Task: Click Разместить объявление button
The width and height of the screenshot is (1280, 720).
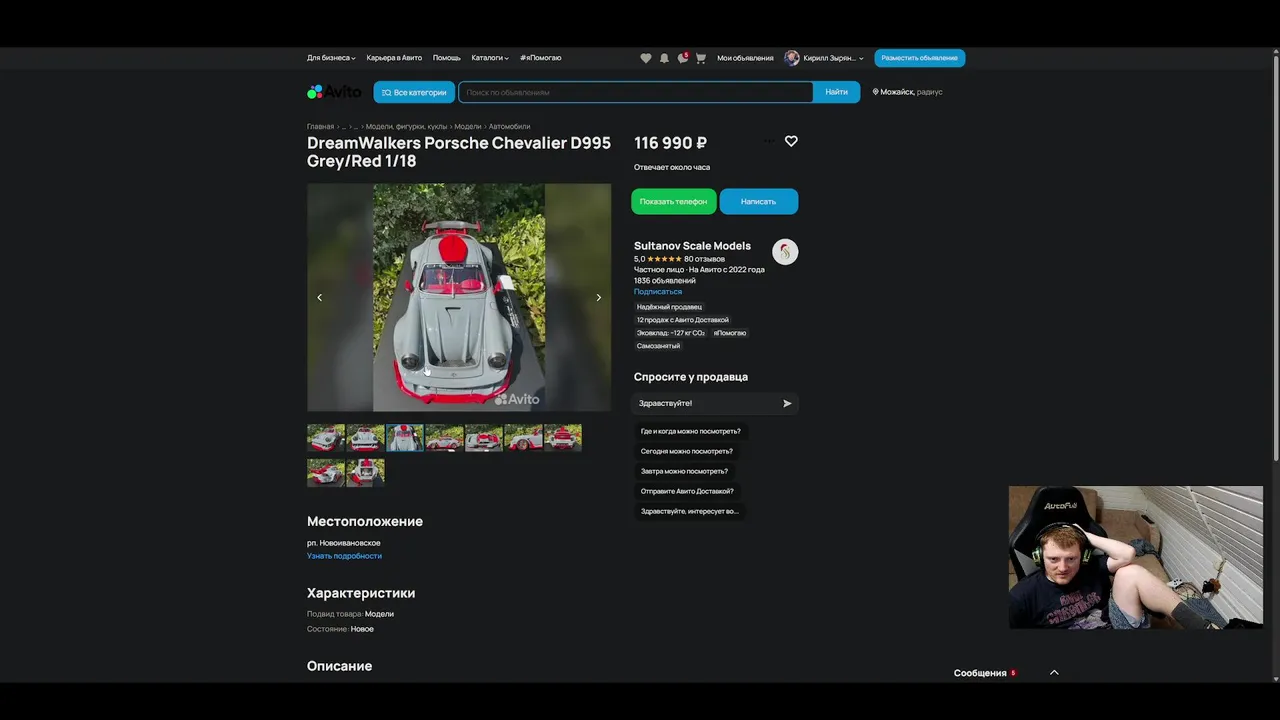Action: point(920,58)
